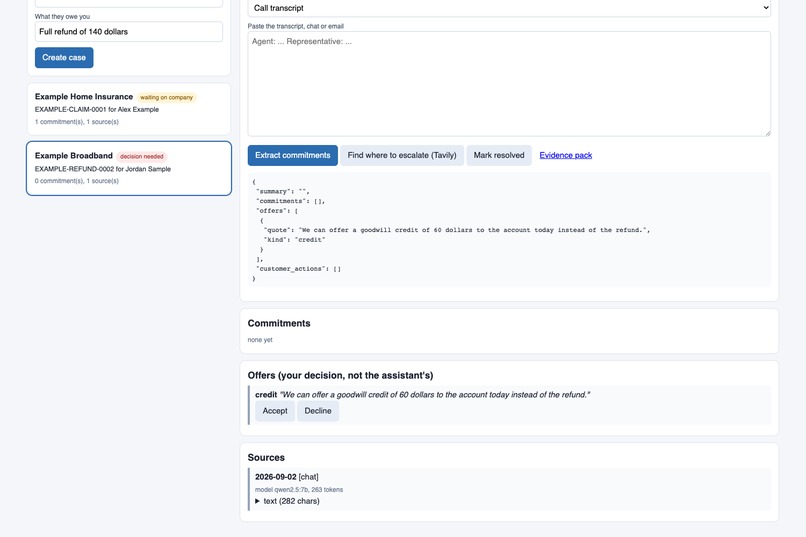Click the 'Paste the transcript, chat or email' label
Image resolution: width=806 pixels, height=537 pixels.
296,26
